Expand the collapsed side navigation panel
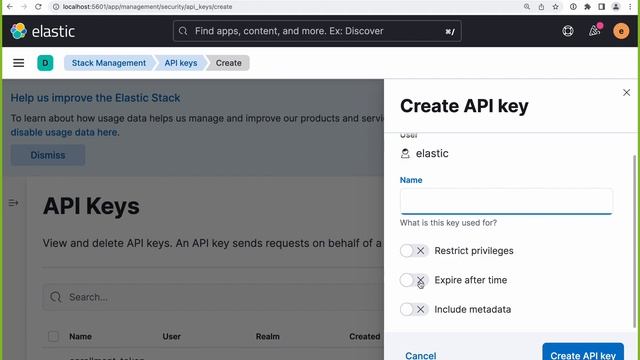The height and width of the screenshot is (360, 640). pyautogui.click(x=13, y=202)
